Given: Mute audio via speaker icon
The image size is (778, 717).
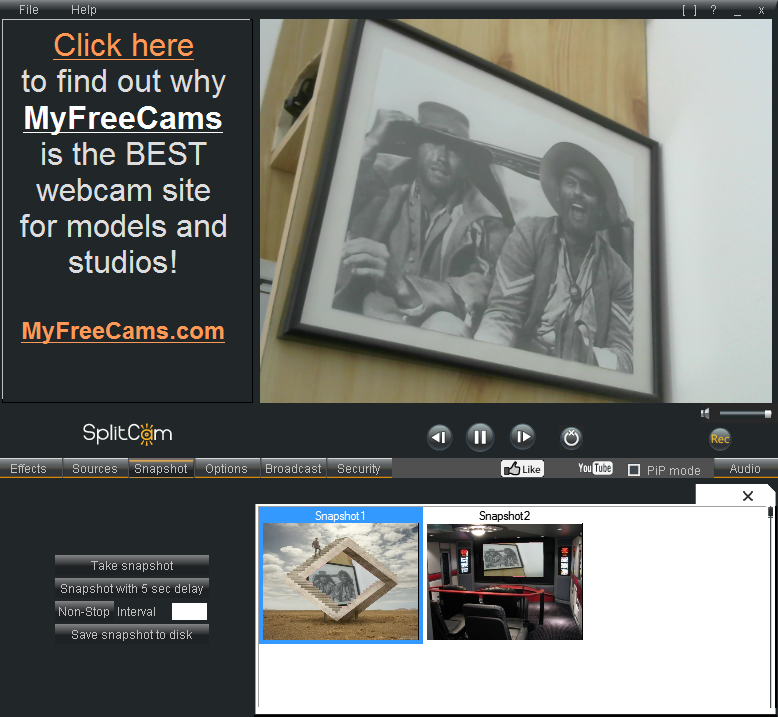Looking at the screenshot, I should pos(705,413).
